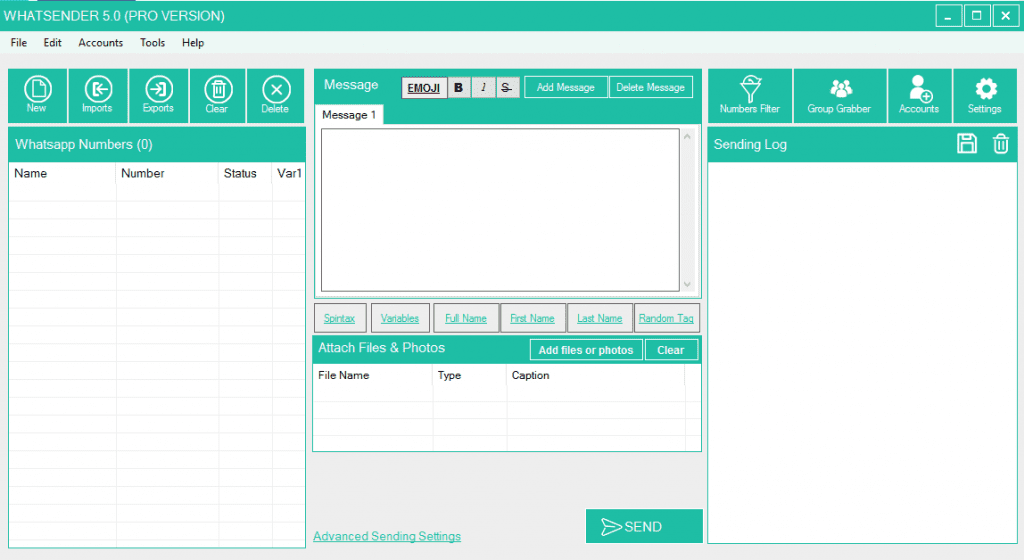This screenshot has width=1024, height=560.
Task: Click the message box vertical scrollbar
Action: pos(687,210)
